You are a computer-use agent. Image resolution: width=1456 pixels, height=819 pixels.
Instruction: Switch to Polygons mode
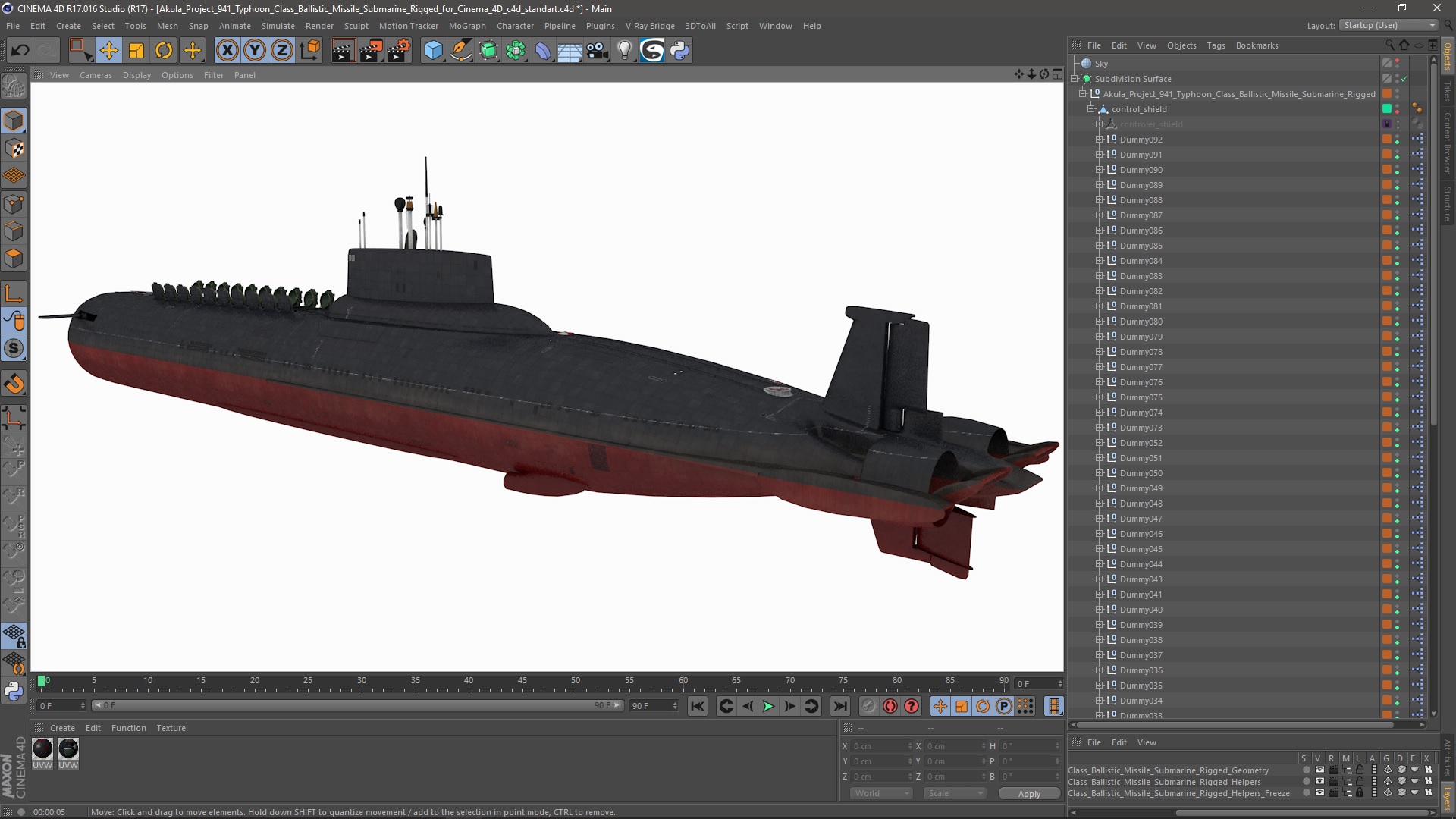14,259
